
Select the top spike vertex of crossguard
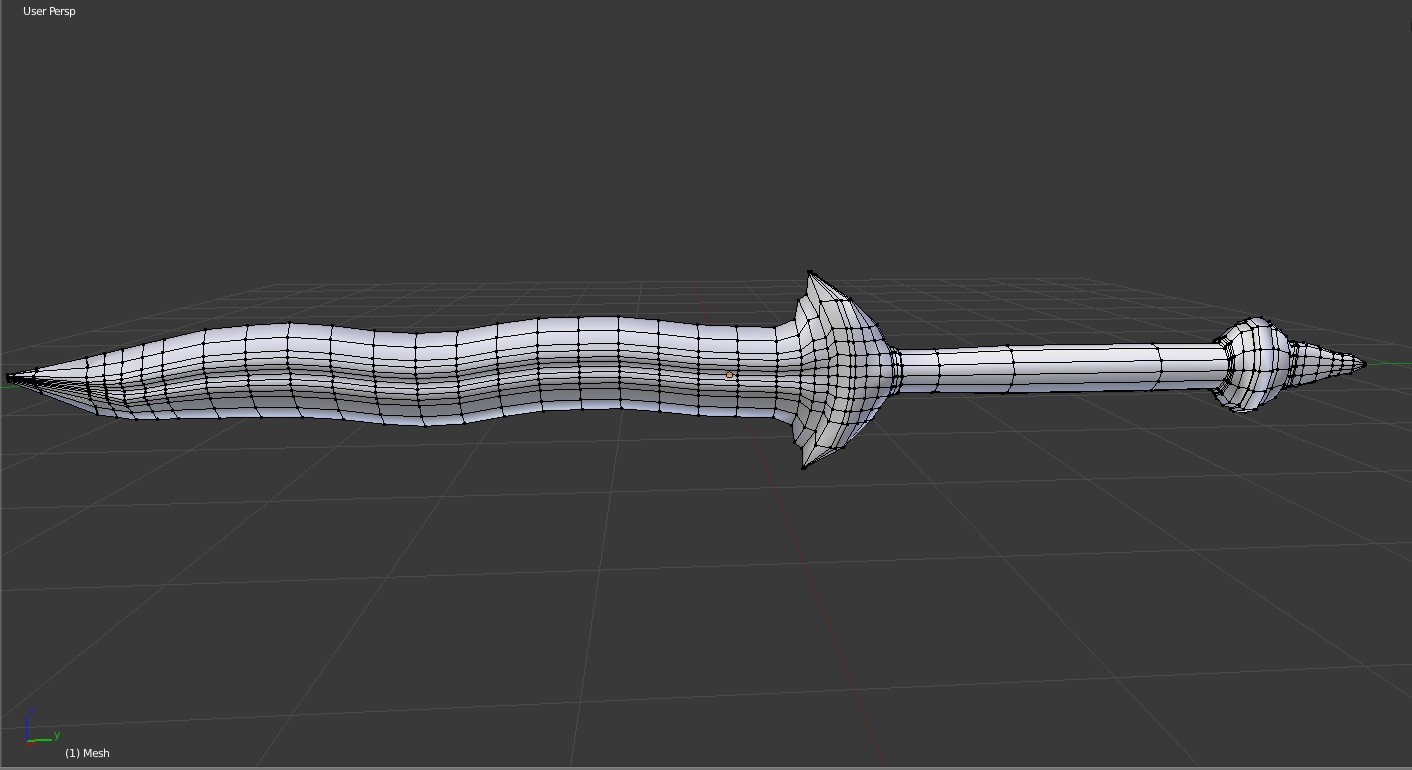(809, 271)
